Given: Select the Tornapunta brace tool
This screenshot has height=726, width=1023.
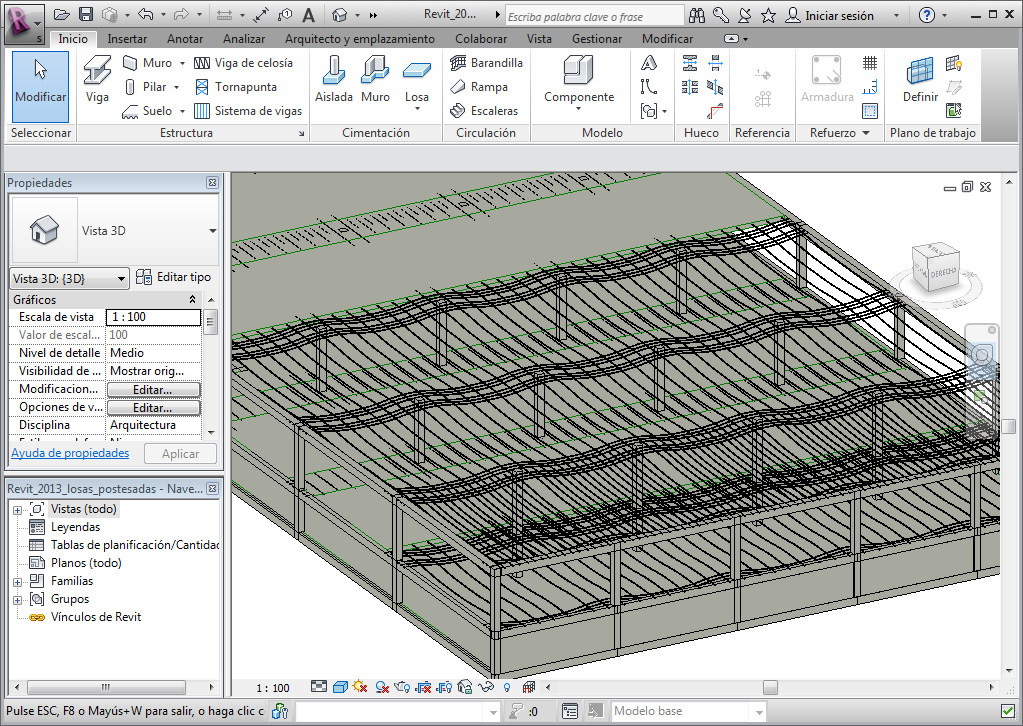Looking at the screenshot, I should pyautogui.click(x=235, y=87).
